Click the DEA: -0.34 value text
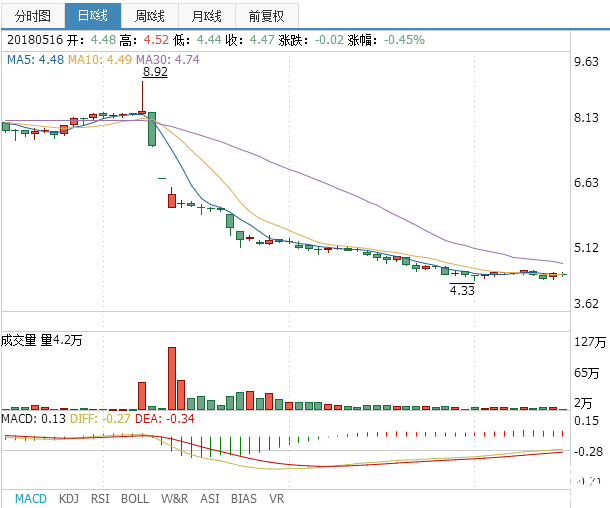The height and width of the screenshot is (508, 610). (165, 419)
